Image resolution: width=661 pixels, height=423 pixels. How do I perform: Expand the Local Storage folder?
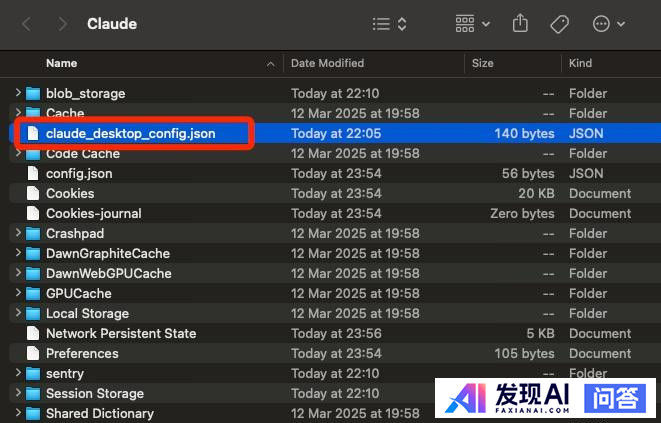pos(18,313)
